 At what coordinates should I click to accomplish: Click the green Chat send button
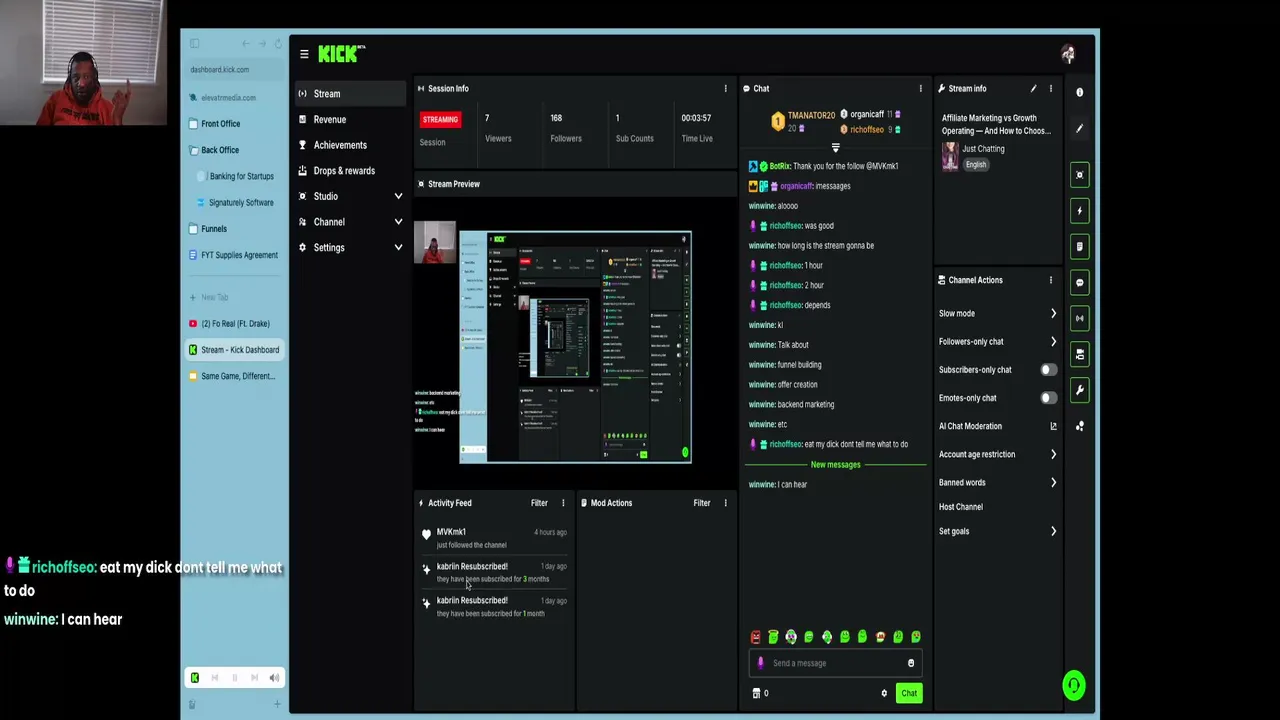coord(909,693)
